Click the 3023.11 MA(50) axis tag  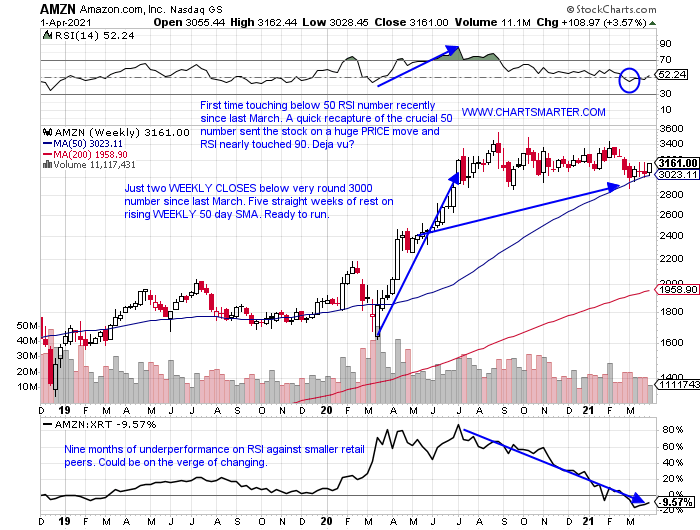pos(678,175)
